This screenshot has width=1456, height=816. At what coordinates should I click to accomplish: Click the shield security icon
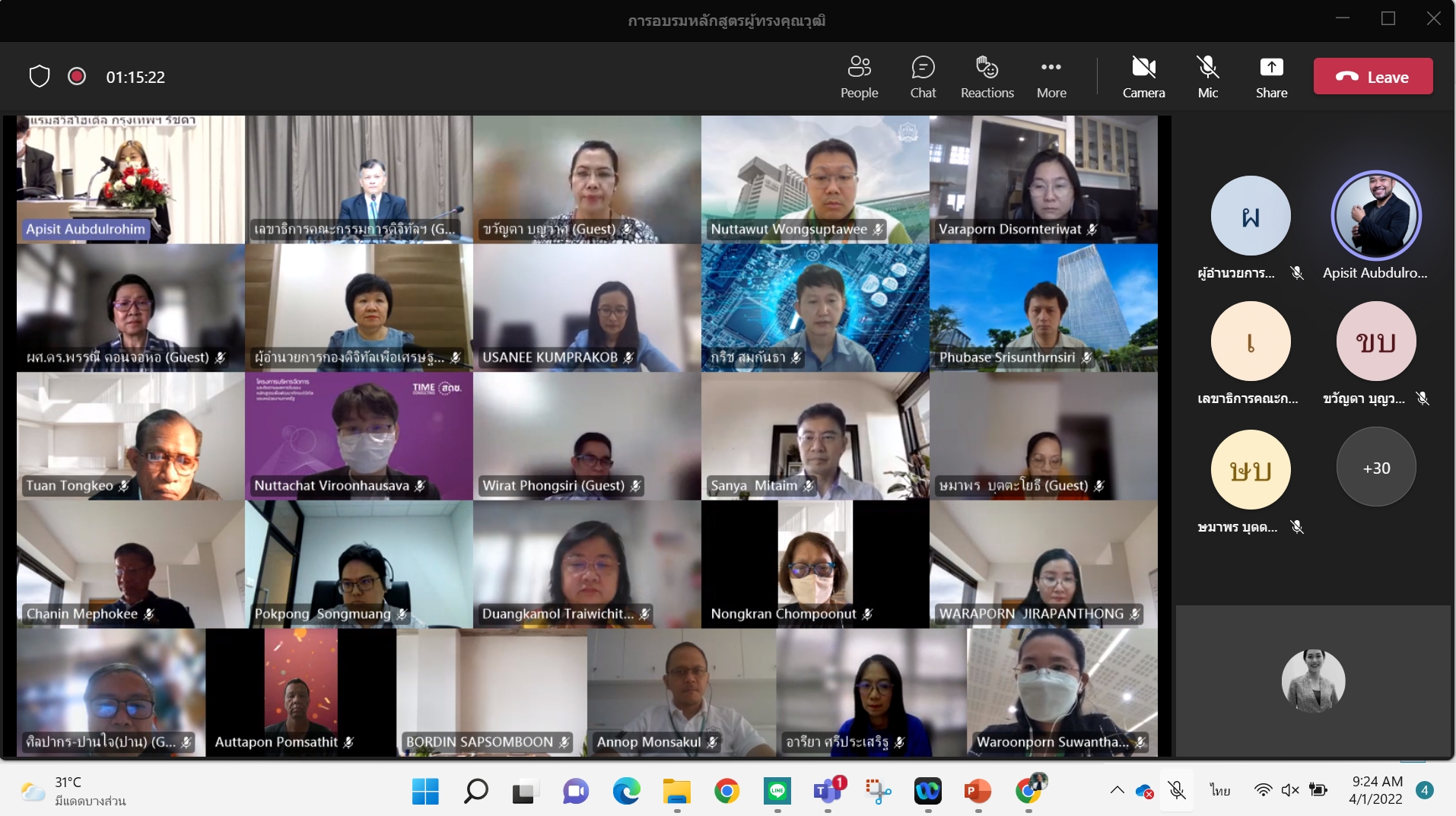40,77
